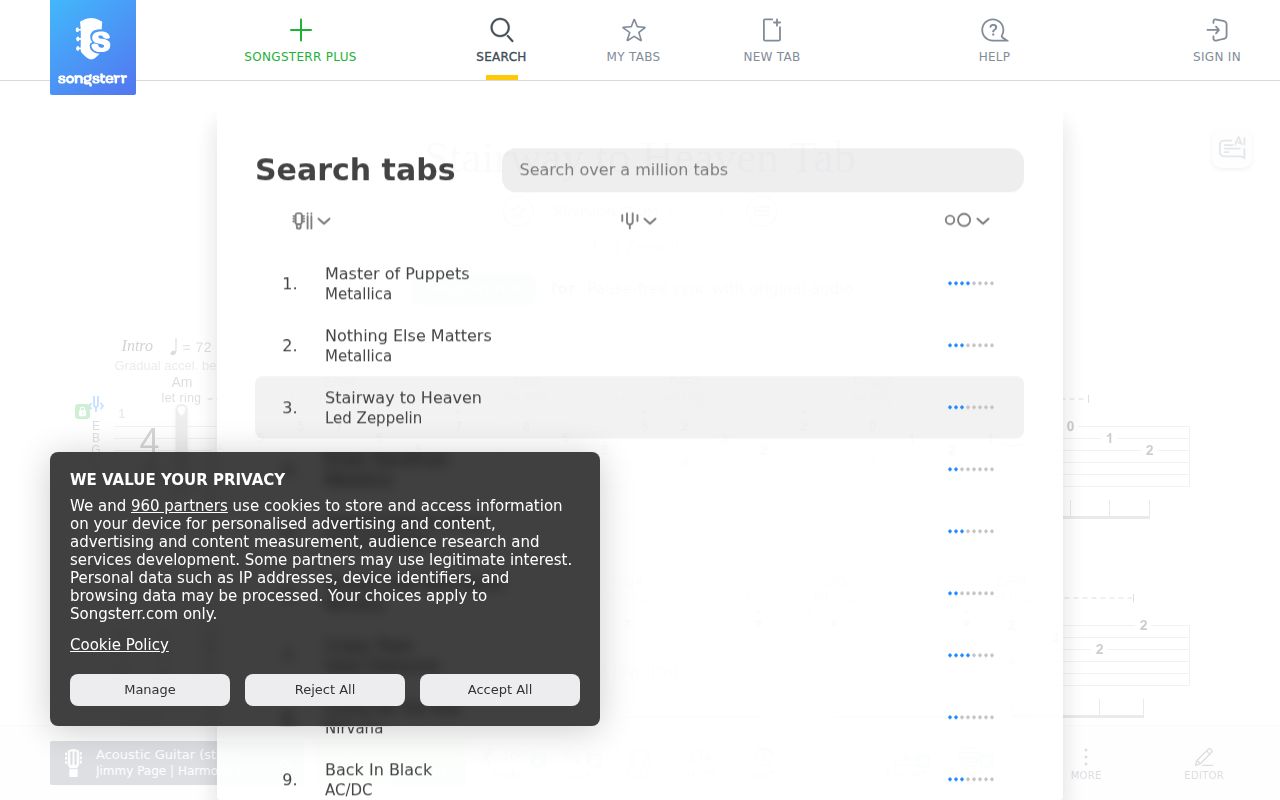Open the instrument filter dropdown
The image size is (1280, 800).
pos(311,220)
